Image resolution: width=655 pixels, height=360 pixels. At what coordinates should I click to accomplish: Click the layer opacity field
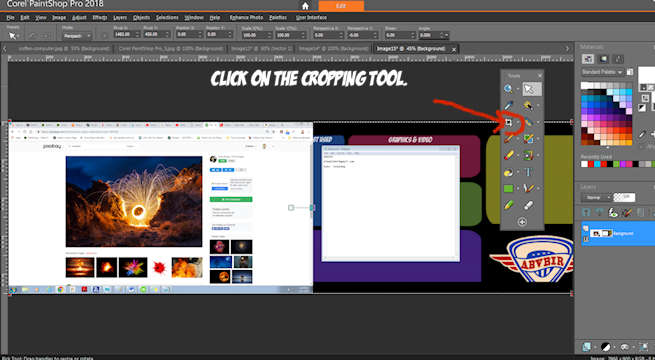pos(624,197)
